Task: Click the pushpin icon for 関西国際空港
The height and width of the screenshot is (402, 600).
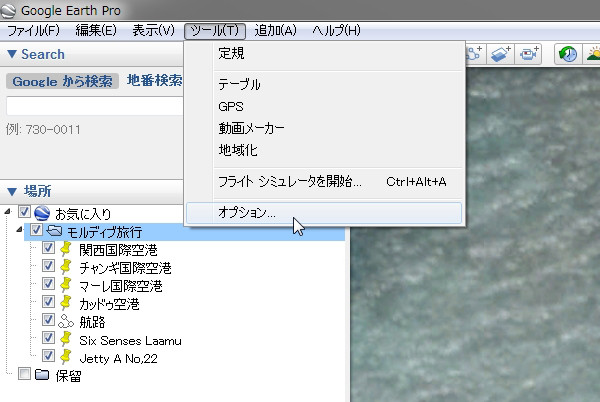Action: (x=66, y=249)
